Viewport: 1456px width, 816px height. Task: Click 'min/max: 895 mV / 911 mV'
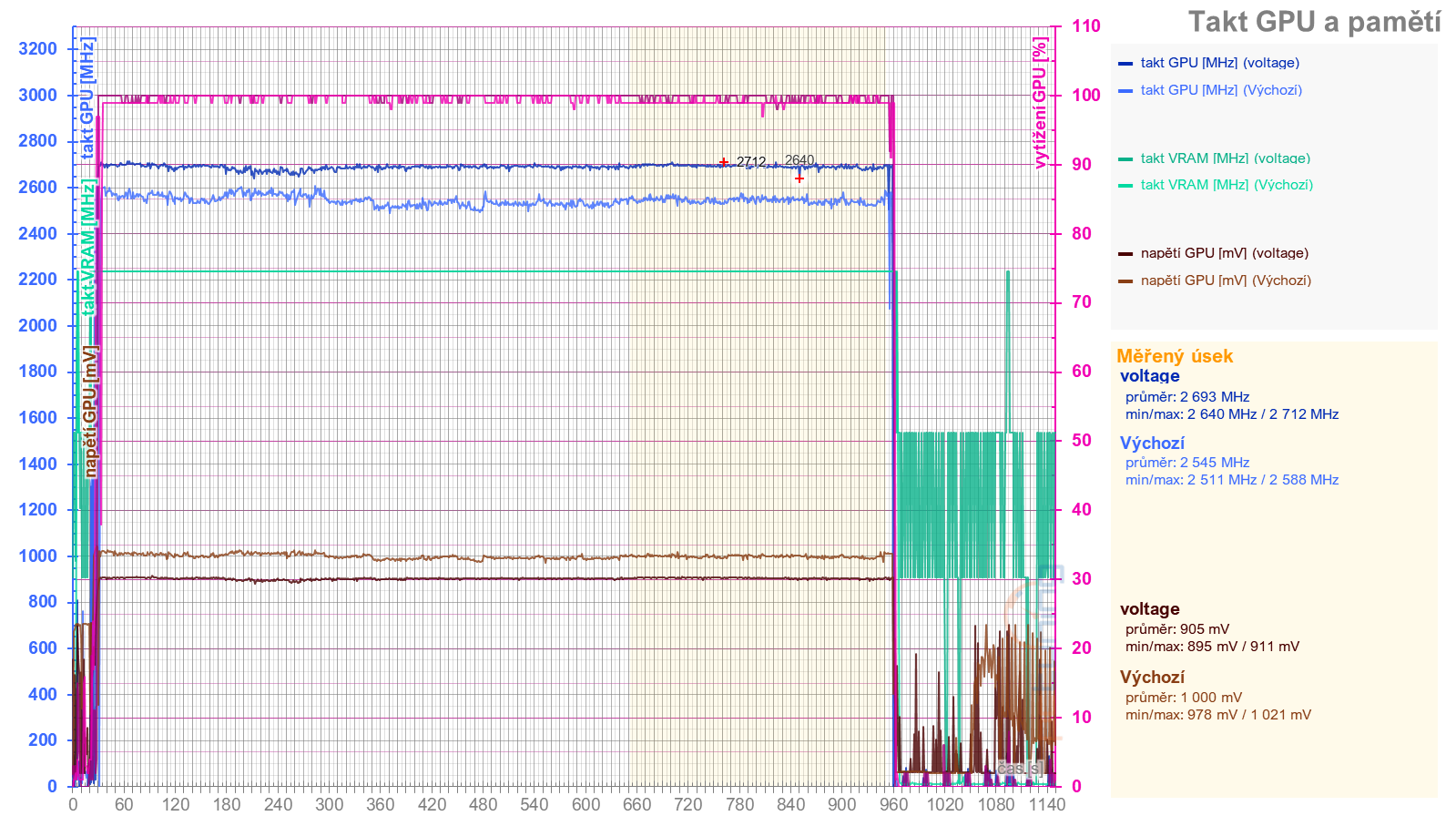[x=1213, y=647]
